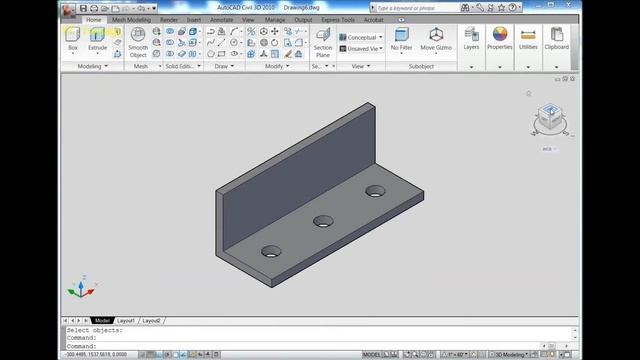Image resolution: width=640 pixels, height=360 pixels.
Task: Select the Circle tool in Draw panel
Action: click(x=233, y=42)
